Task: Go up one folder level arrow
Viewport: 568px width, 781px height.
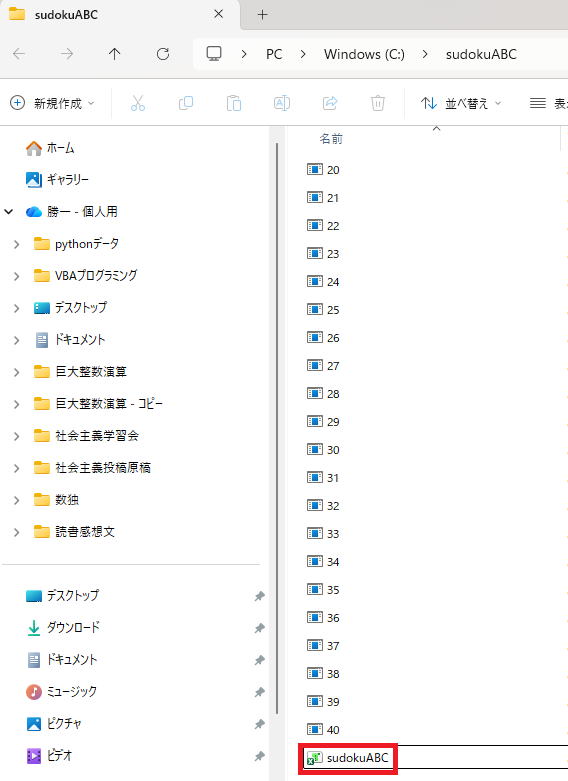Action: click(115, 54)
